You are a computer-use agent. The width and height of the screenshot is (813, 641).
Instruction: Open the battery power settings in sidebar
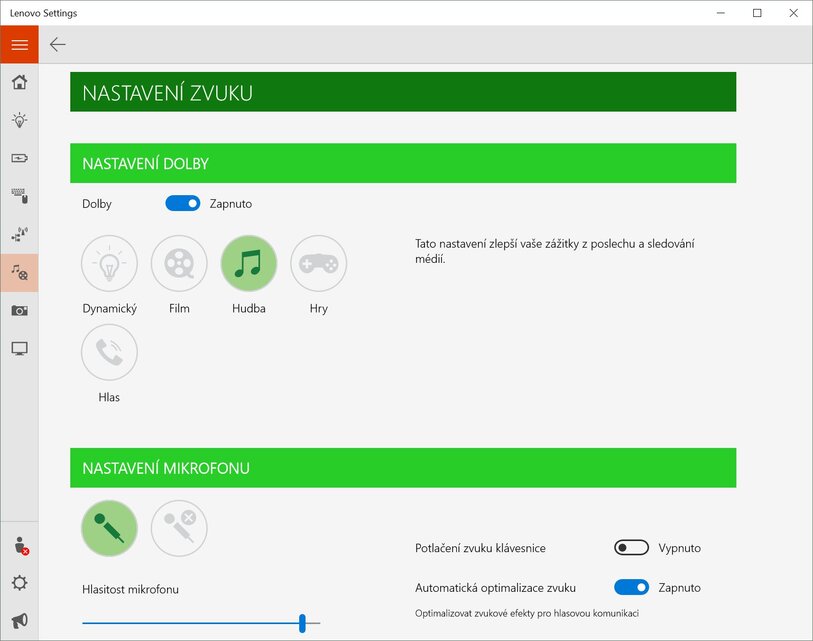(x=19, y=157)
